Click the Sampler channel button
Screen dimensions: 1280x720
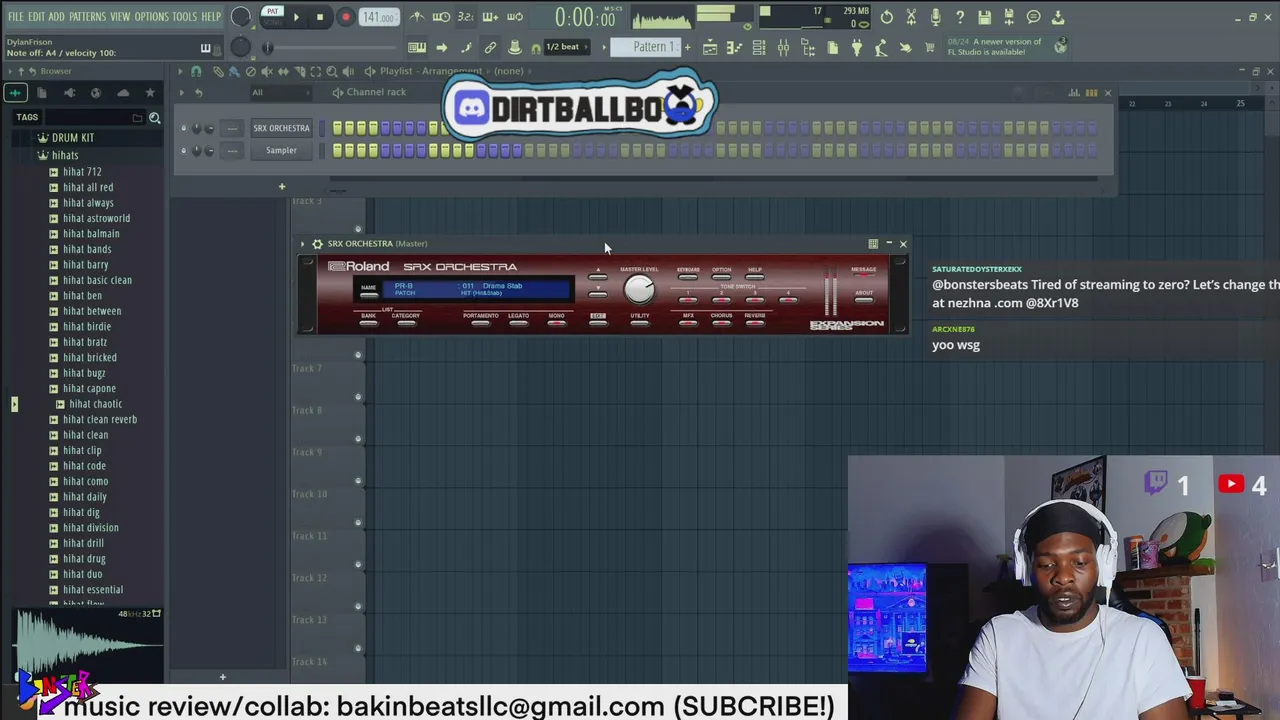click(281, 150)
